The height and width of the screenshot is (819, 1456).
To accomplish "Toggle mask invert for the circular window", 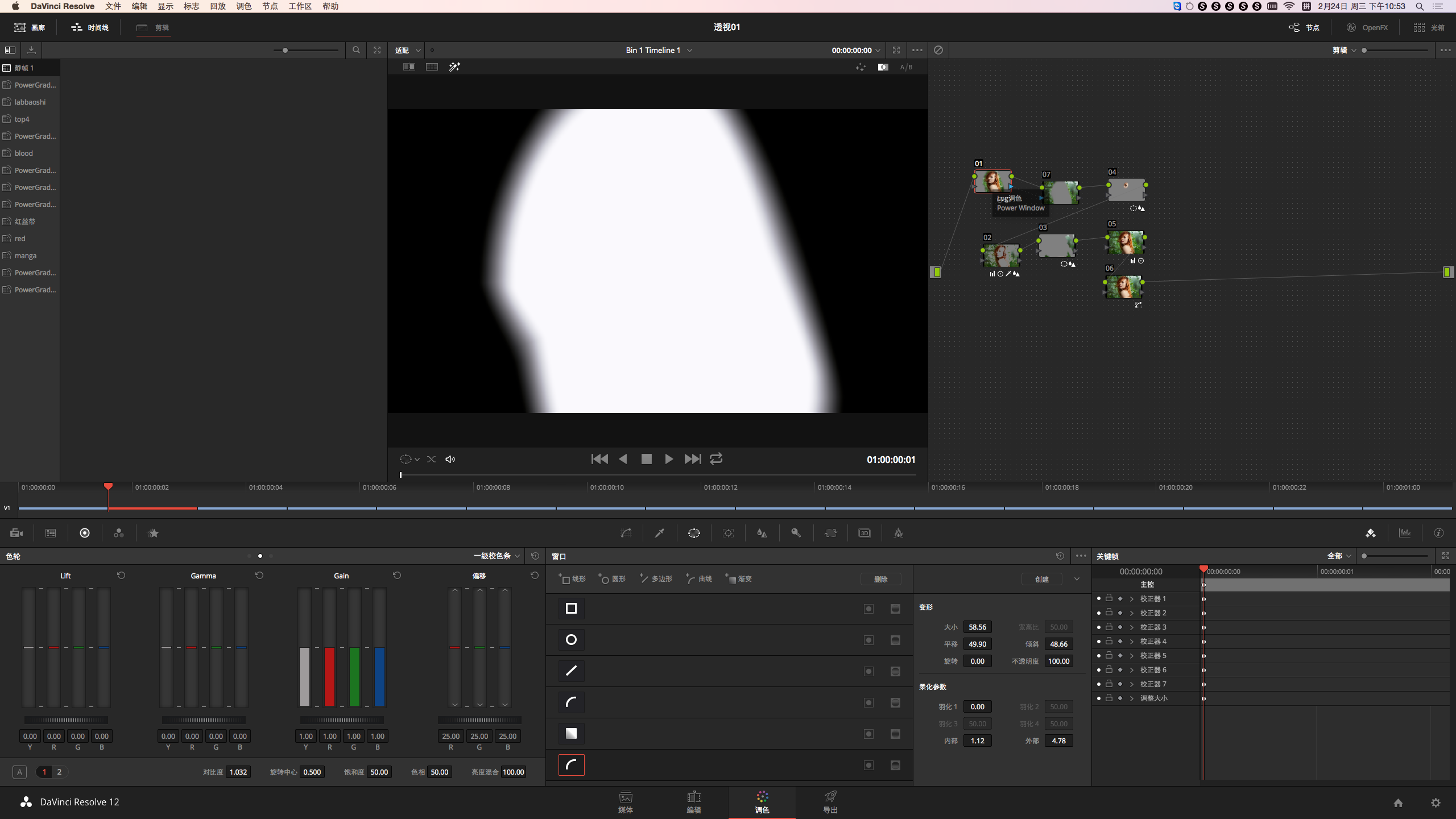I will pos(868,640).
